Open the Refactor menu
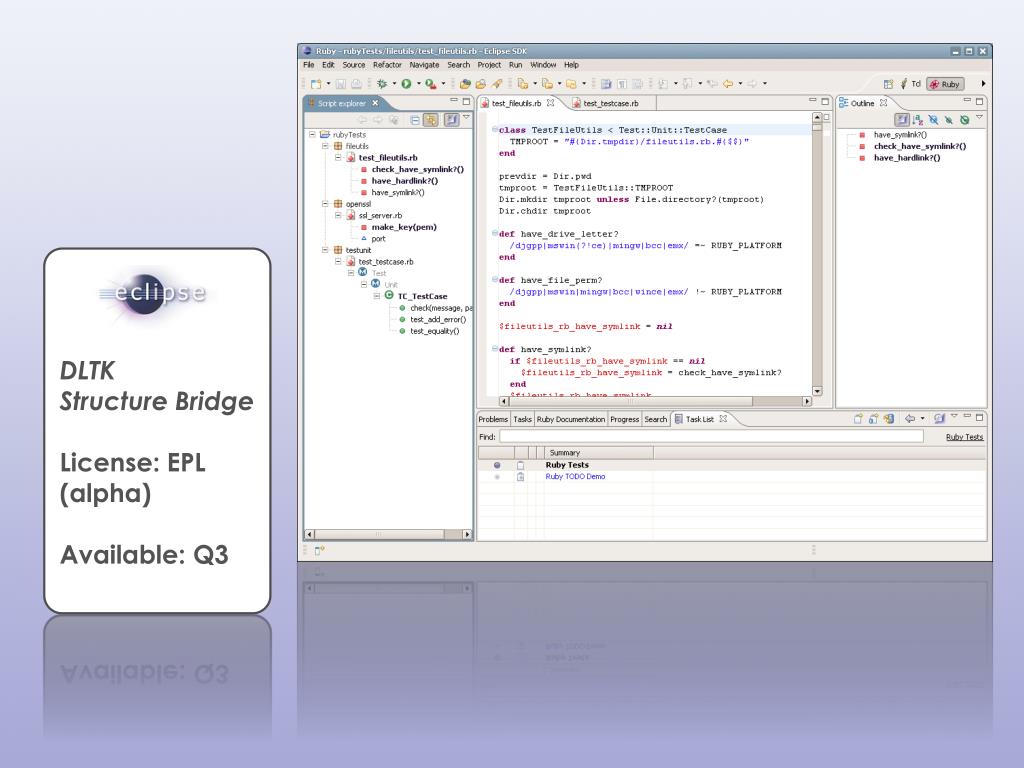This screenshot has width=1024, height=768. (387, 65)
